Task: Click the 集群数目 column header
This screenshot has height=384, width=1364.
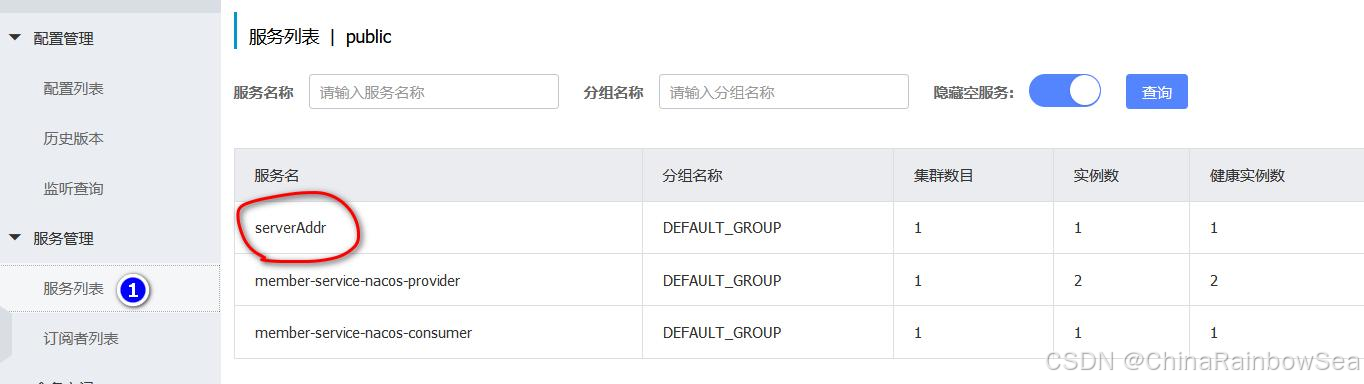Action: (943, 175)
